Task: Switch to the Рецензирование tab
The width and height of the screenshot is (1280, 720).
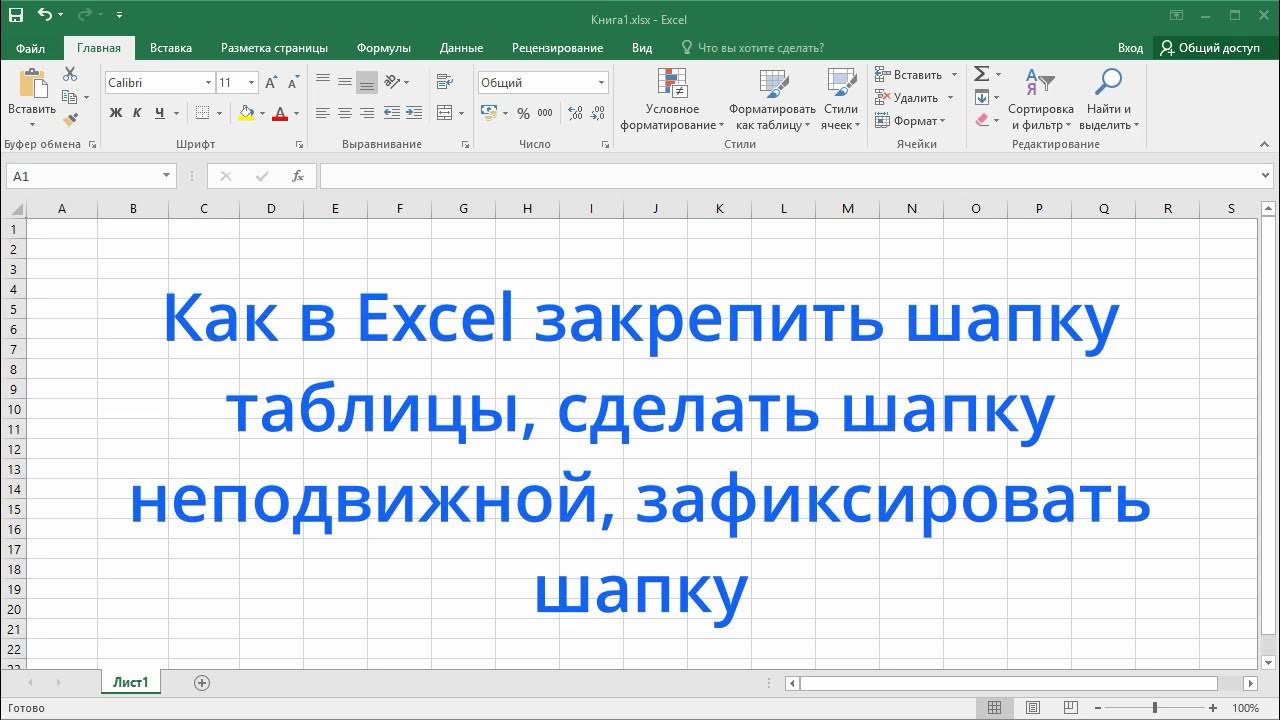Action: click(x=557, y=48)
